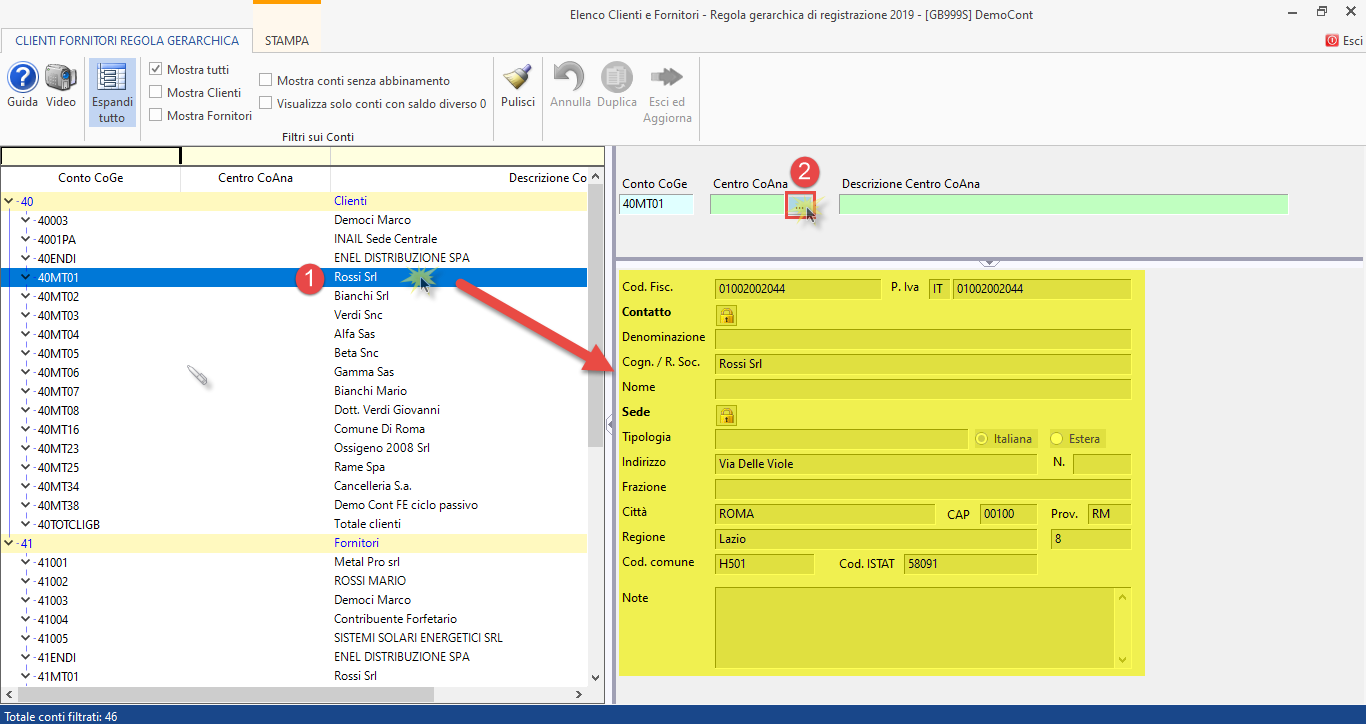Open the Centro CoAna lookup button

[x=799, y=205]
